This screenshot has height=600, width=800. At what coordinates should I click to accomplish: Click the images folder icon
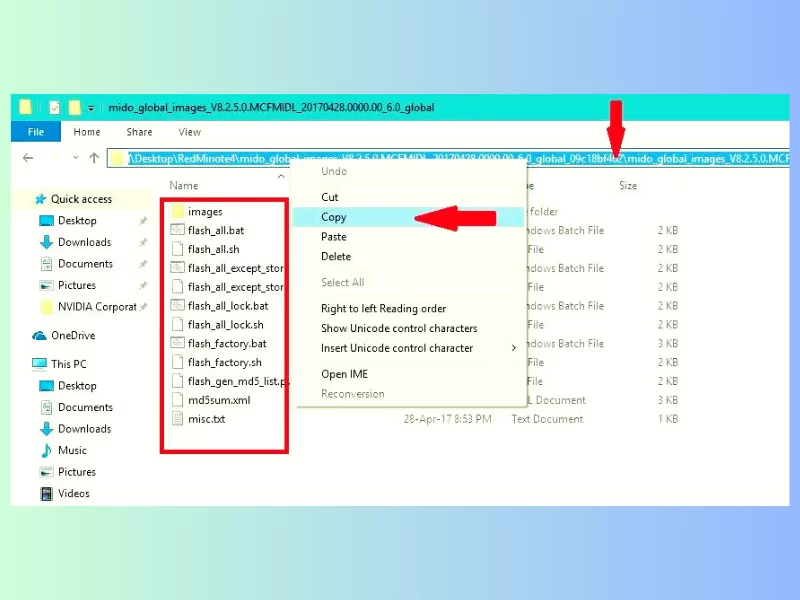(177, 212)
